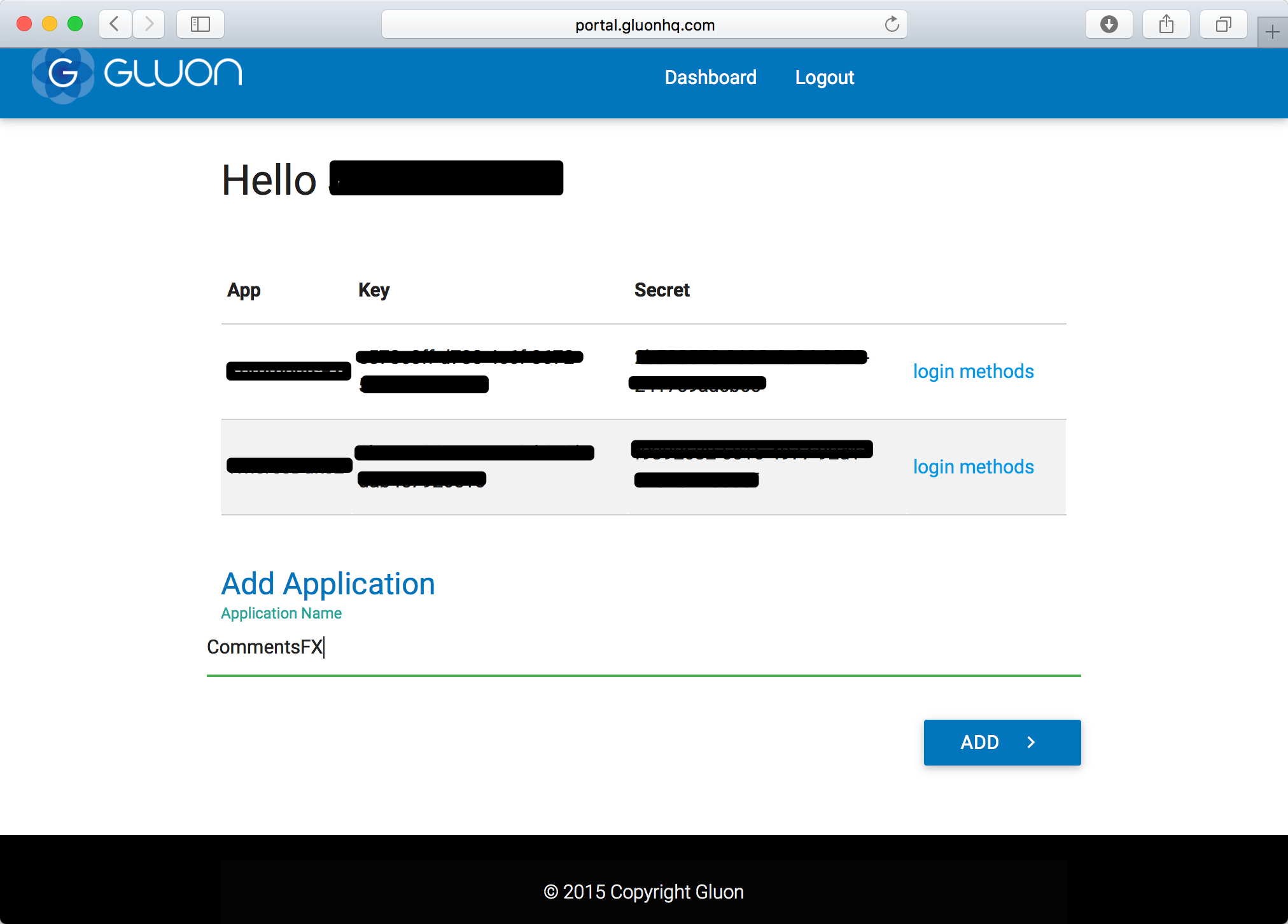Click the ADD button
Image resolution: width=1288 pixels, height=924 pixels.
tap(1002, 742)
